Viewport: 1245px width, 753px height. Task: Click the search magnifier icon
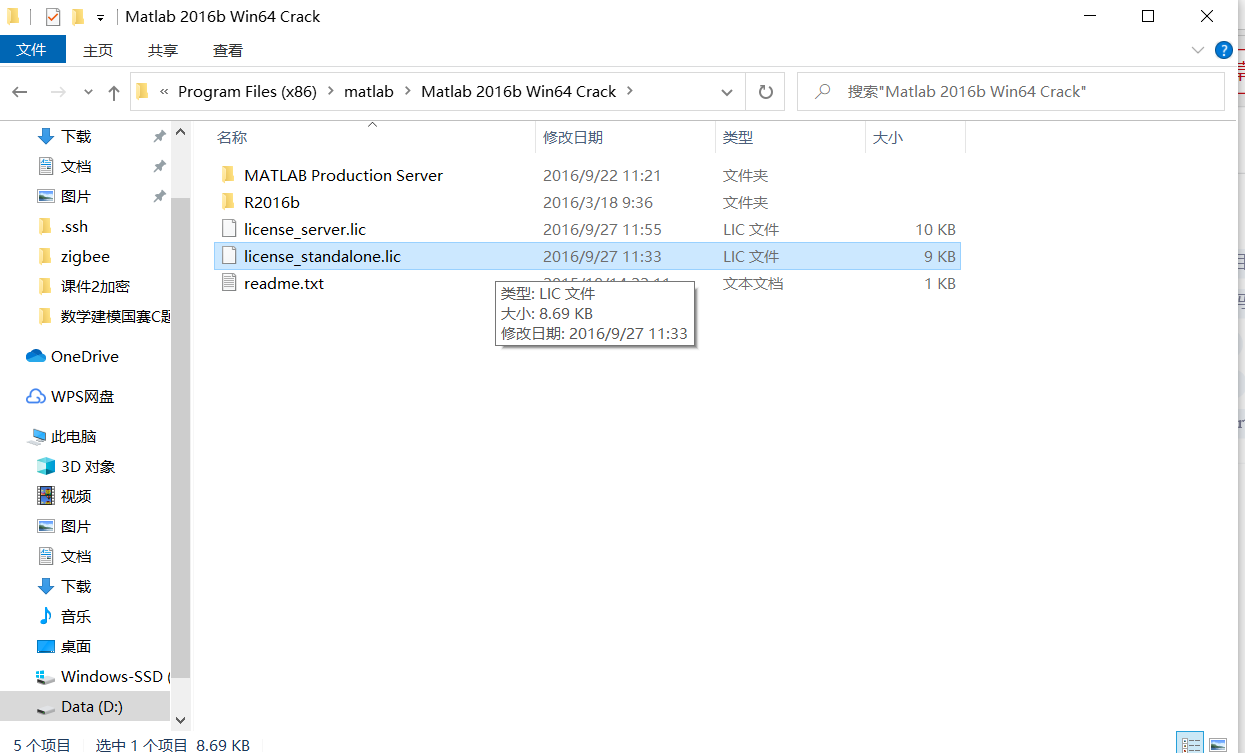823,92
